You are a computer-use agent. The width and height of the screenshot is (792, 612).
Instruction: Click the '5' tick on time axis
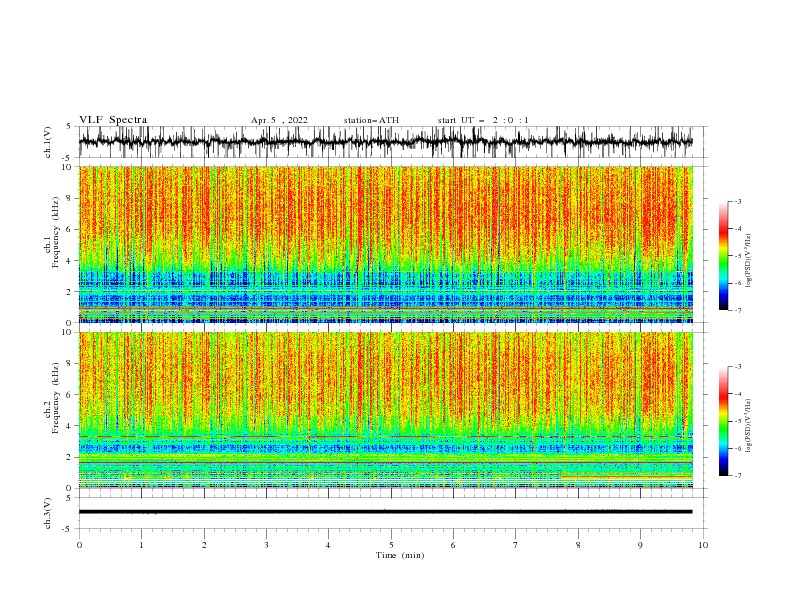tap(391, 545)
